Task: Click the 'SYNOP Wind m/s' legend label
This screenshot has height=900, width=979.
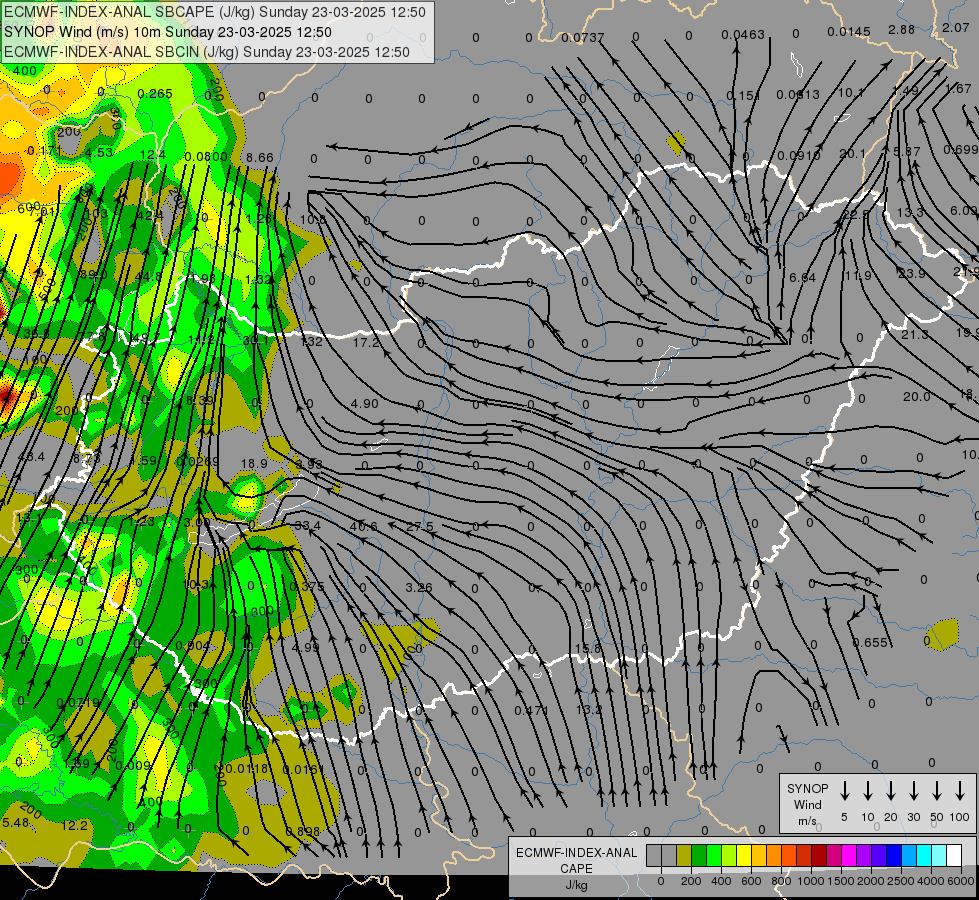Action: [x=807, y=804]
